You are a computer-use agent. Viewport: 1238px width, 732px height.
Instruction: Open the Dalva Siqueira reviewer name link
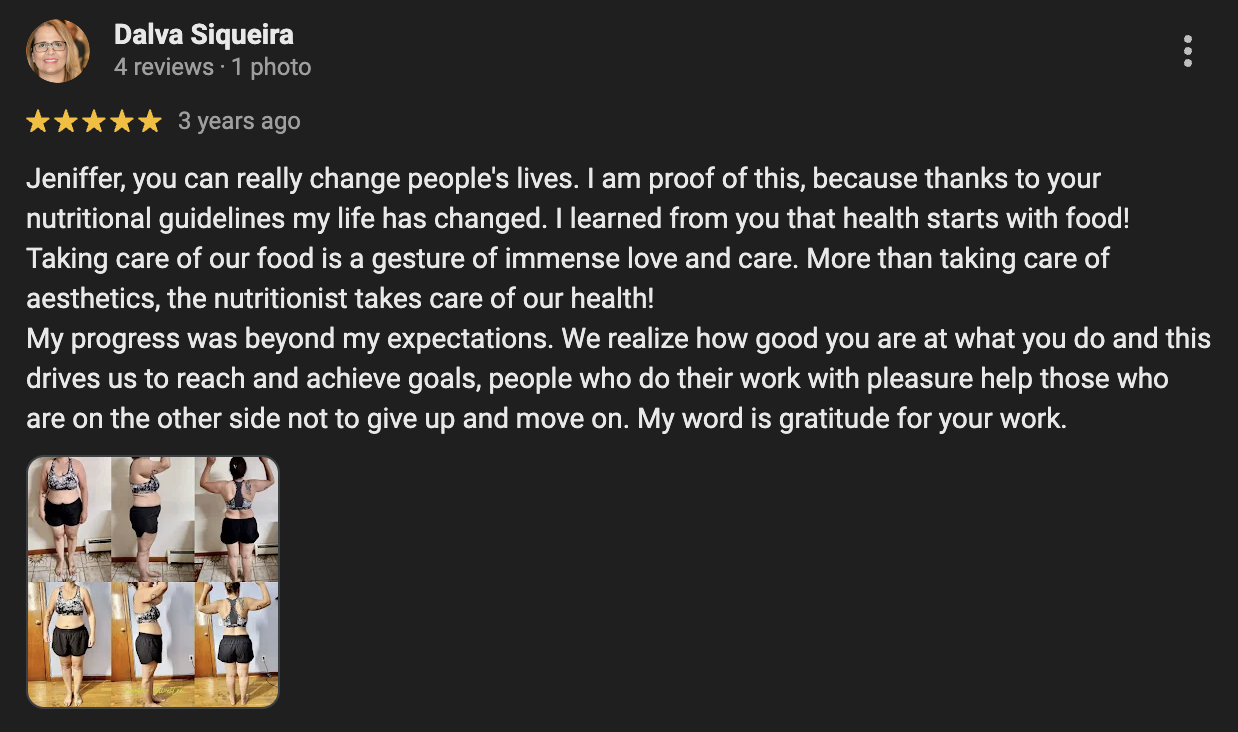204,35
